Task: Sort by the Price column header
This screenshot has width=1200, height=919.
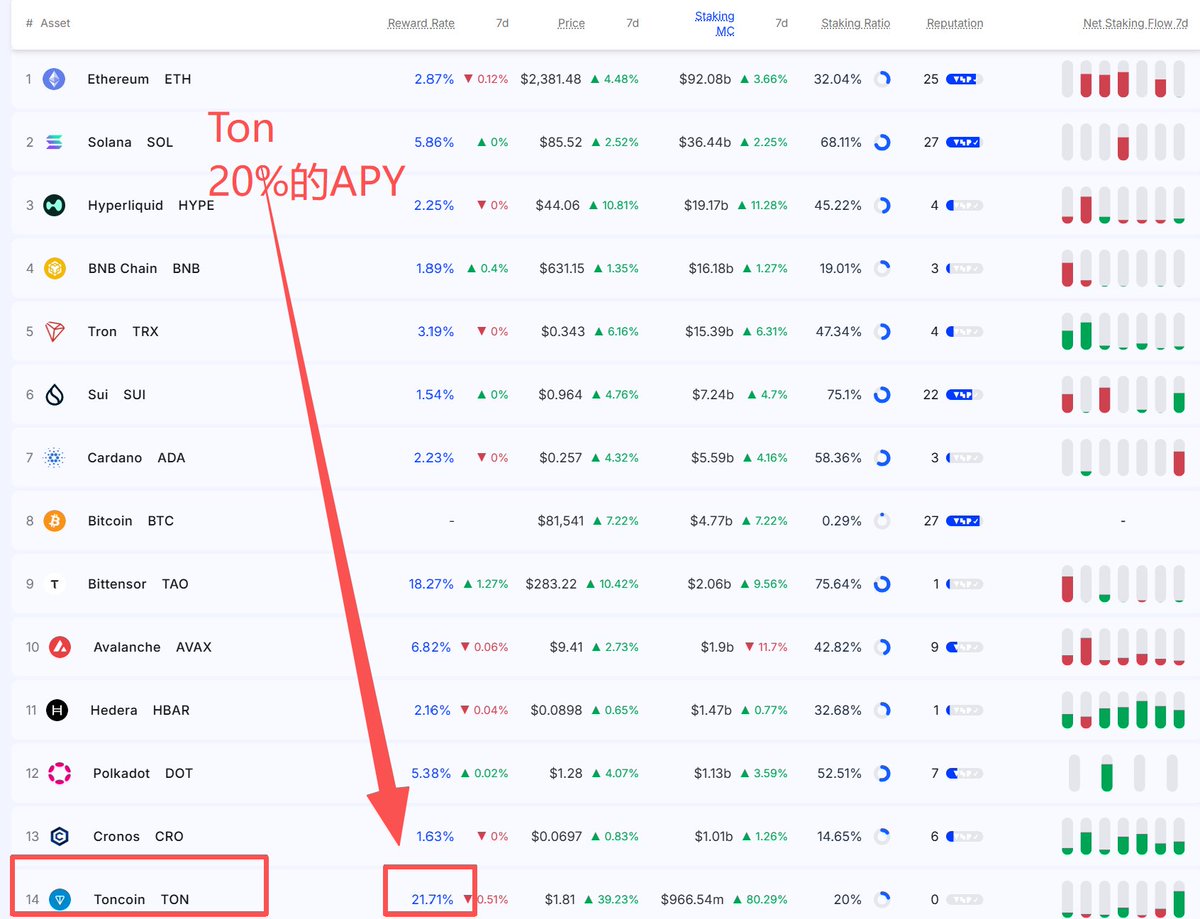Action: point(571,23)
